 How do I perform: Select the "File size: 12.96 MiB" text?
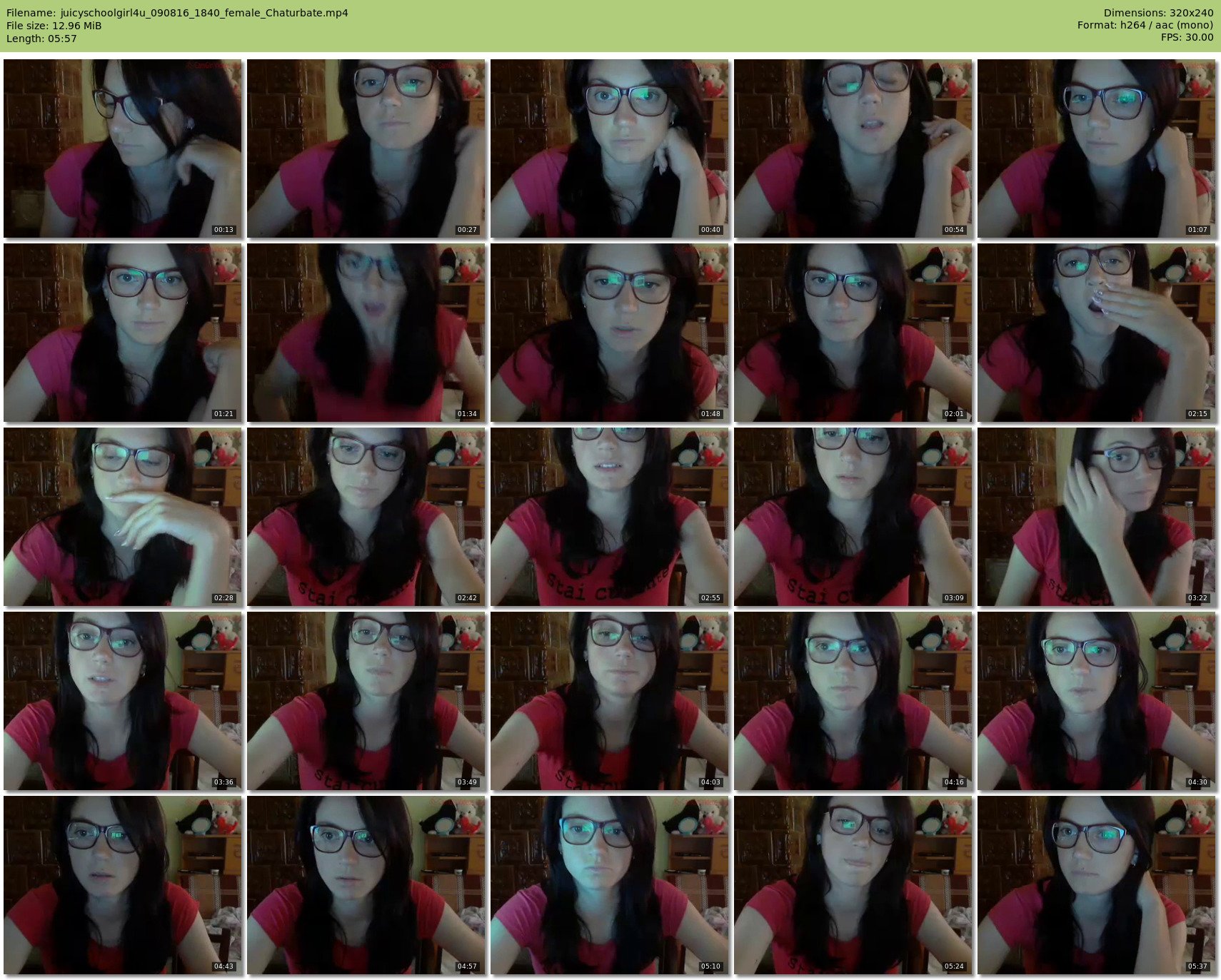[x=54, y=26]
